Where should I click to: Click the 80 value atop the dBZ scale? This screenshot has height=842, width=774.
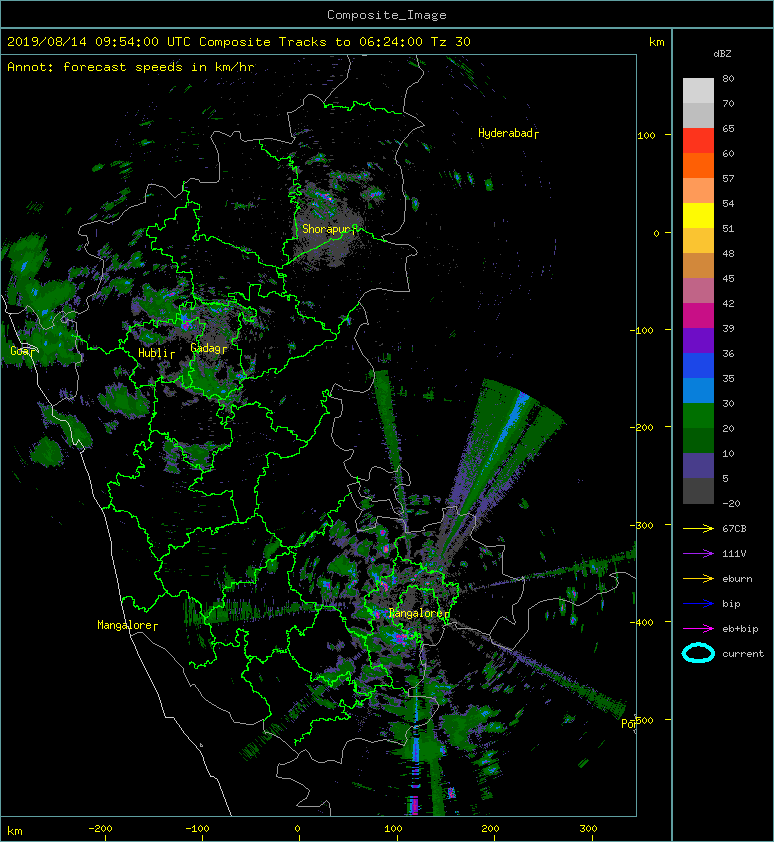tap(728, 78)
